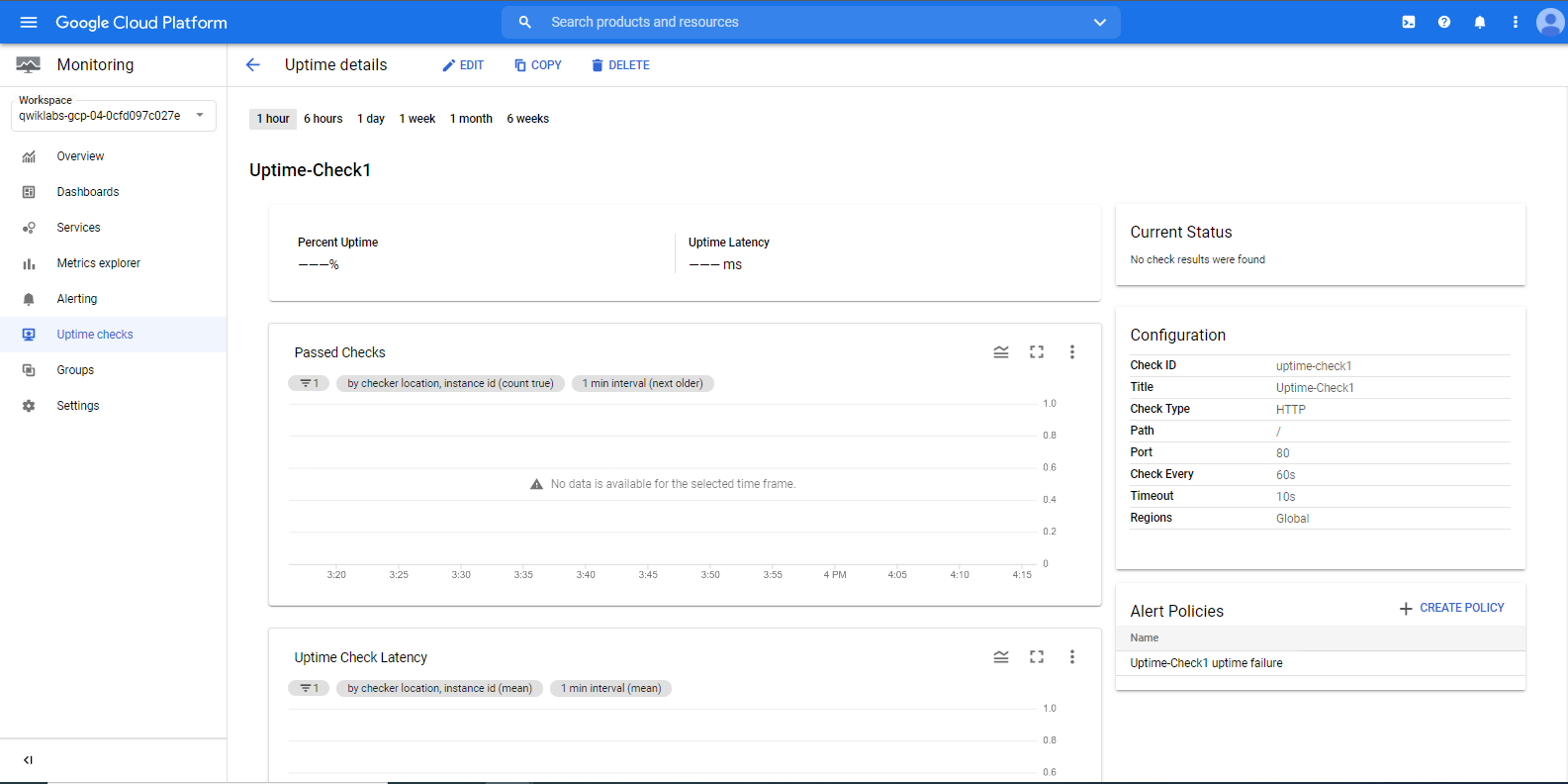
Task: Expand the search bar dropdown arrow
Action: pyautogui.click(x=1100, y=22)
